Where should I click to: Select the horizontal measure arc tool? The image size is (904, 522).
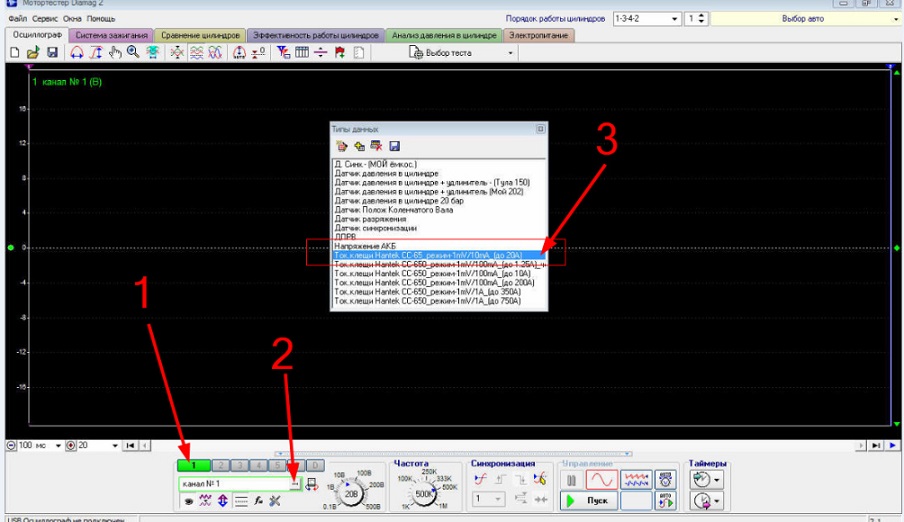click(x=77, y=52)
